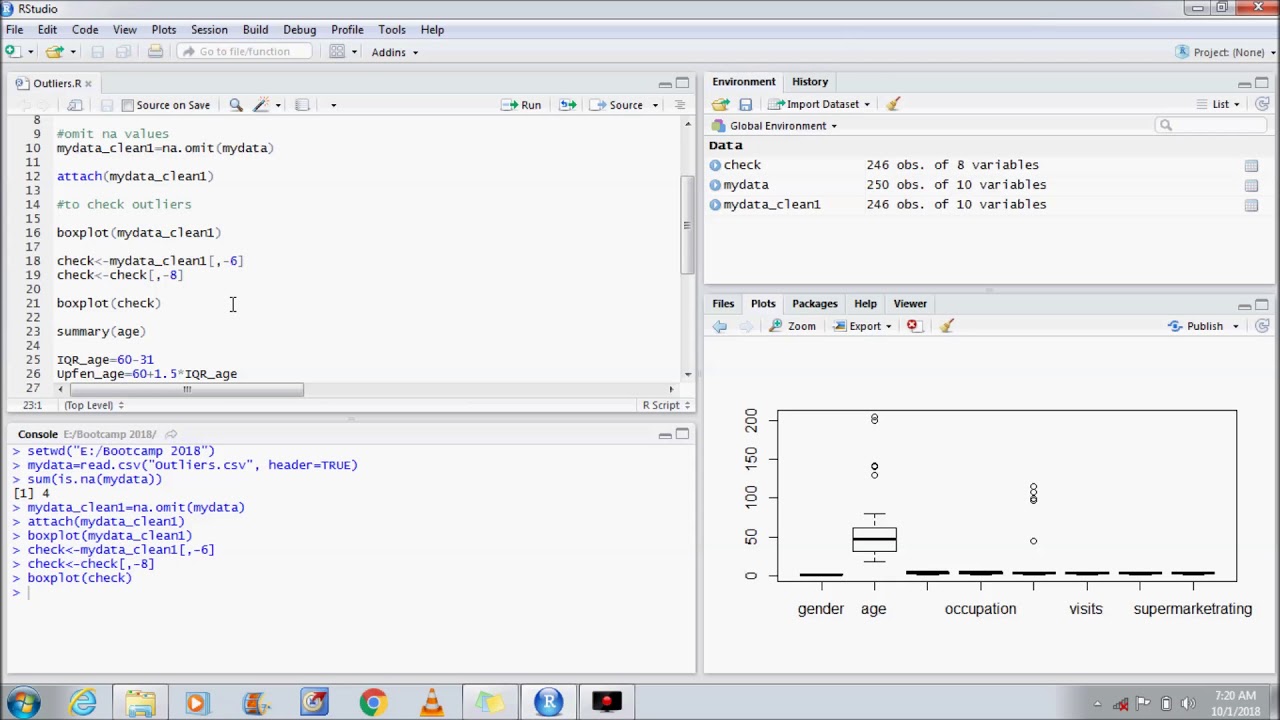Open the Import Dataset dropdown
Viewport: 1280px width, 720px height.
coord(820,104)
